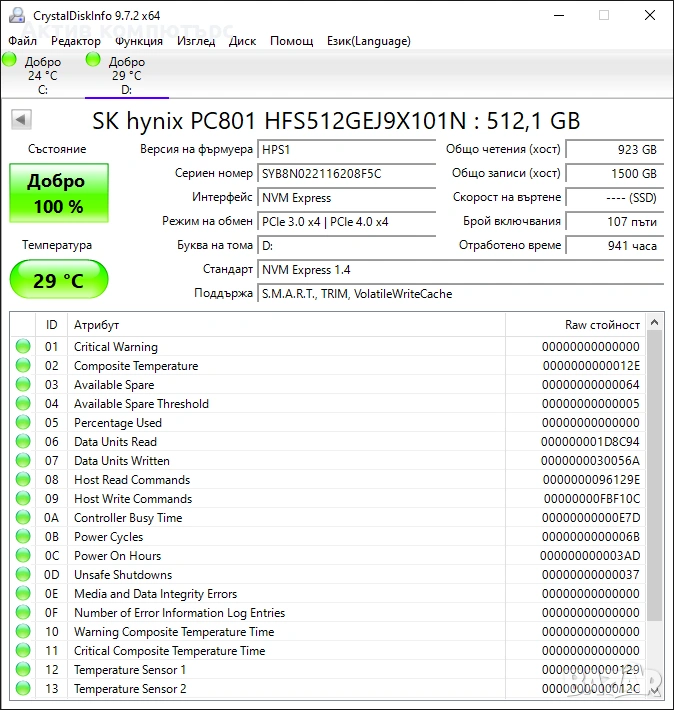Click the attribute list vertical scrollbar
This screenshot has width=674, height=710.
654,470
